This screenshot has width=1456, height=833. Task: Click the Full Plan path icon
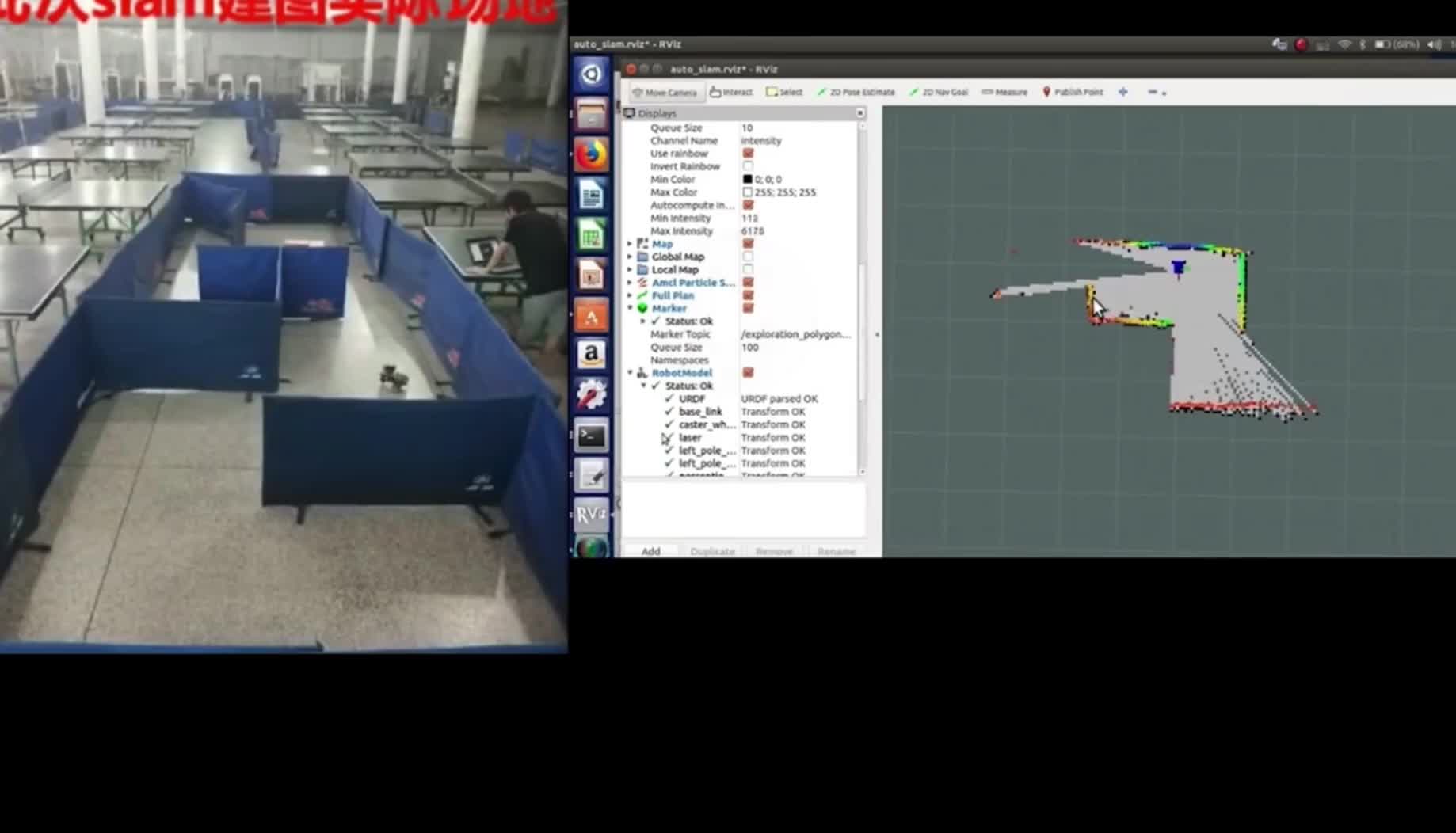tap(642, 295)
